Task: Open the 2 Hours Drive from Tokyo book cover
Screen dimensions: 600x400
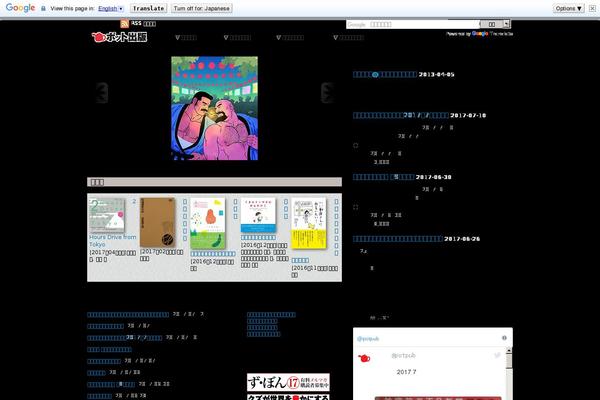Action: 107,215
